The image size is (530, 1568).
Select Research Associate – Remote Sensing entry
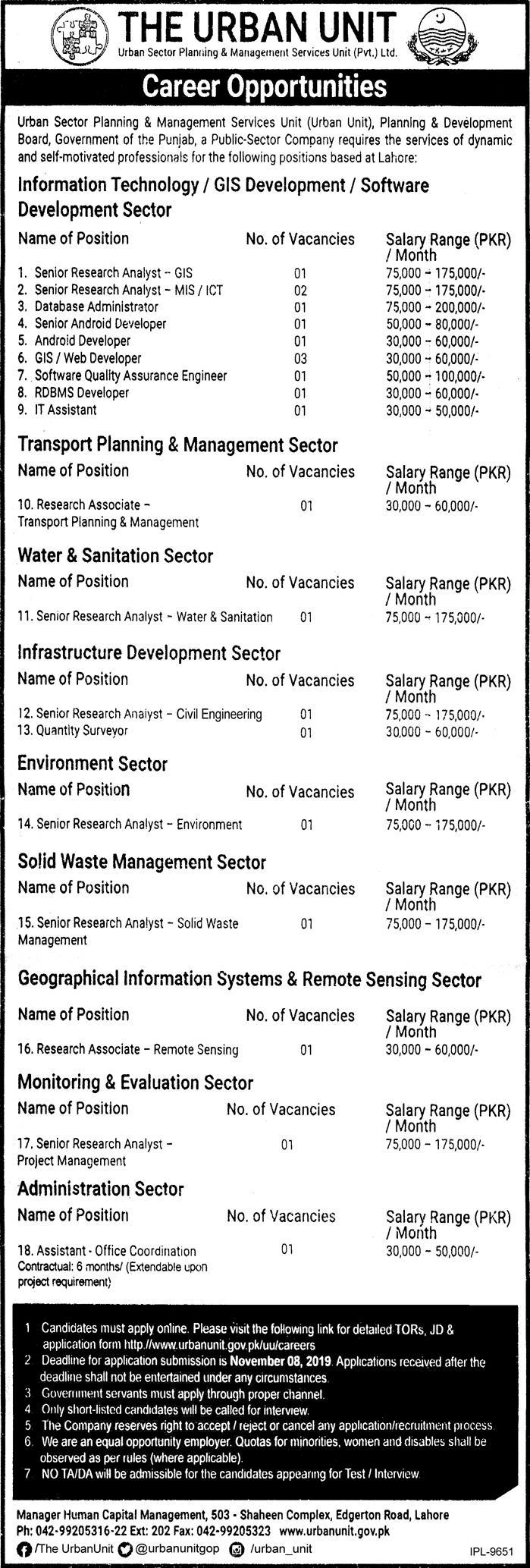click(127, 1050)
